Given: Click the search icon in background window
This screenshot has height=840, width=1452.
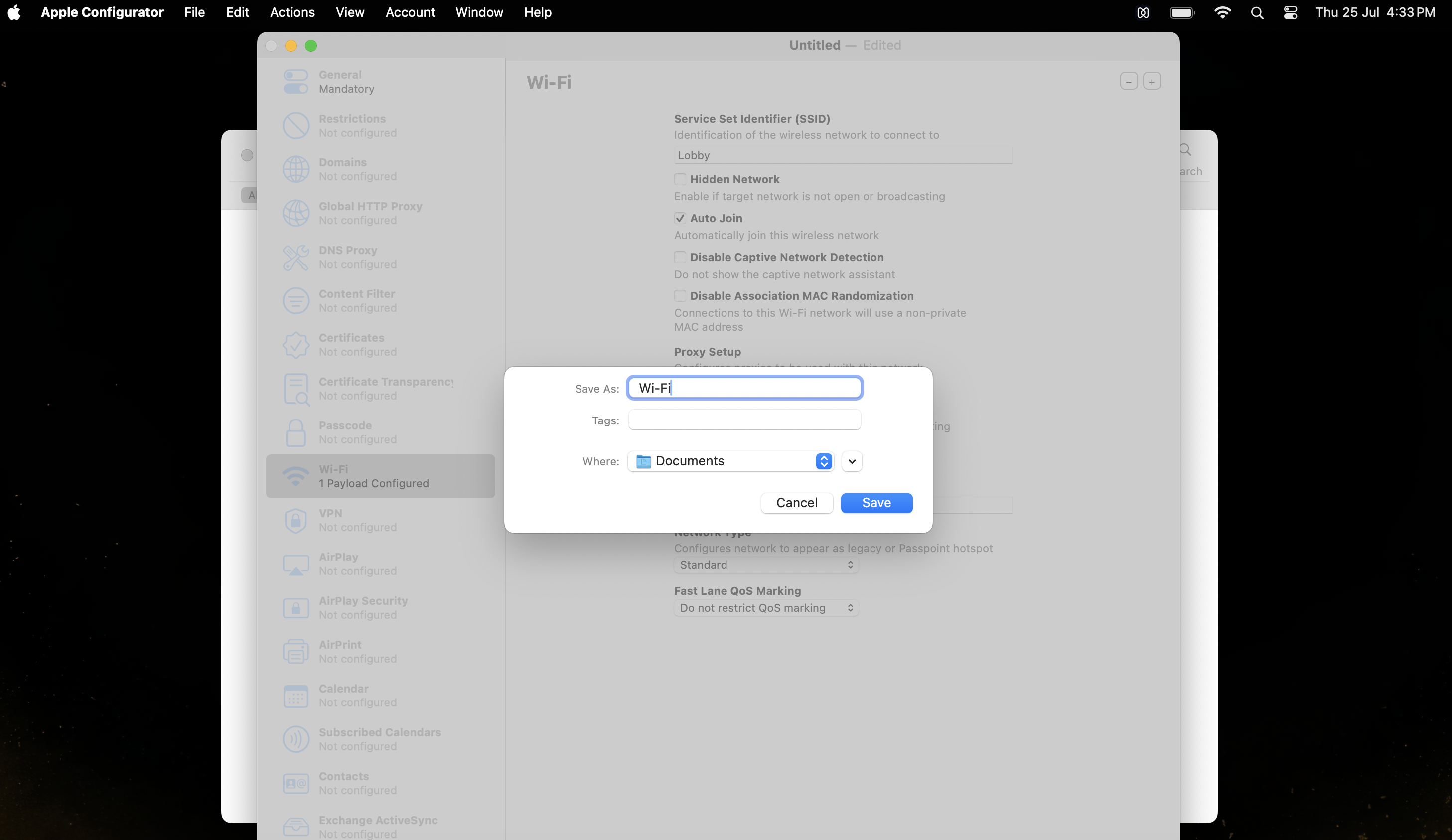Looking at the screenshot, I should point(1184,150).
